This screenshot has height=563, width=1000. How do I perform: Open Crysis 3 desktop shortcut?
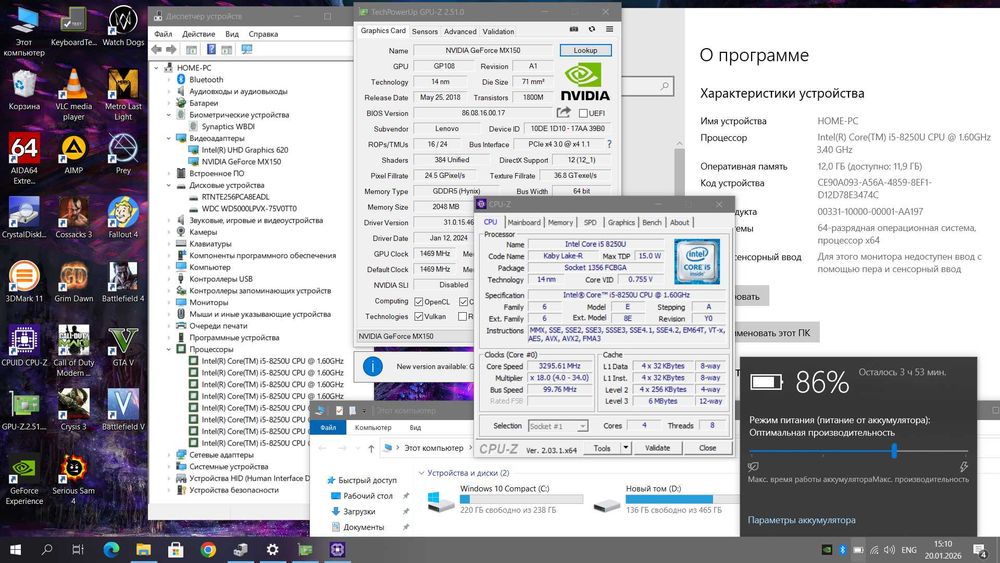coord(73,409)
